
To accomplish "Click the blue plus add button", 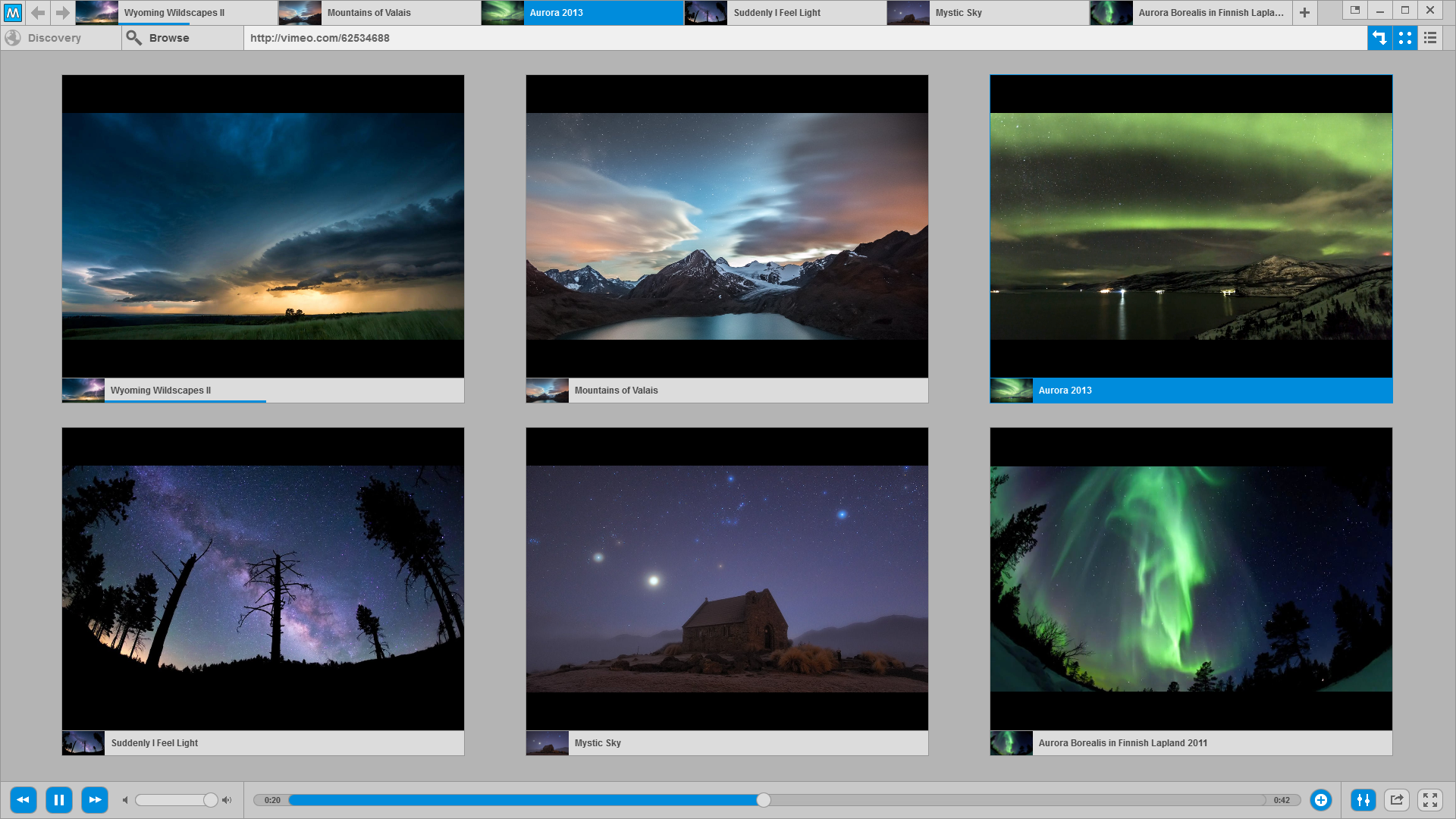I will 1321,800.
